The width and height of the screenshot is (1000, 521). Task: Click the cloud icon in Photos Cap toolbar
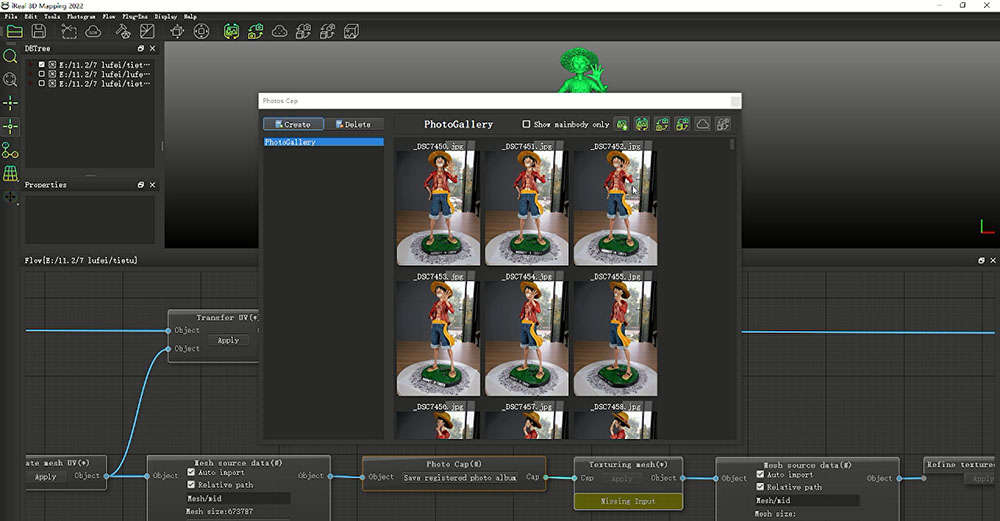pyautogui.click(x=702, y=124)
